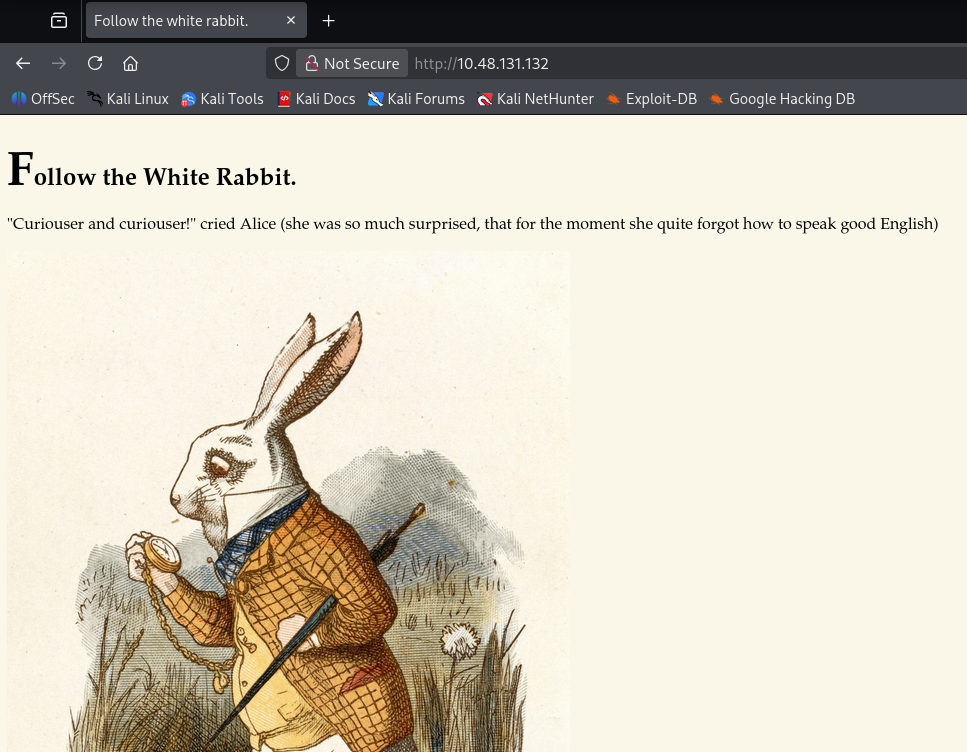The width and height of the screenshot is (967, 752).
Task: Click the back navigation arrow
Action: point(23,63)
